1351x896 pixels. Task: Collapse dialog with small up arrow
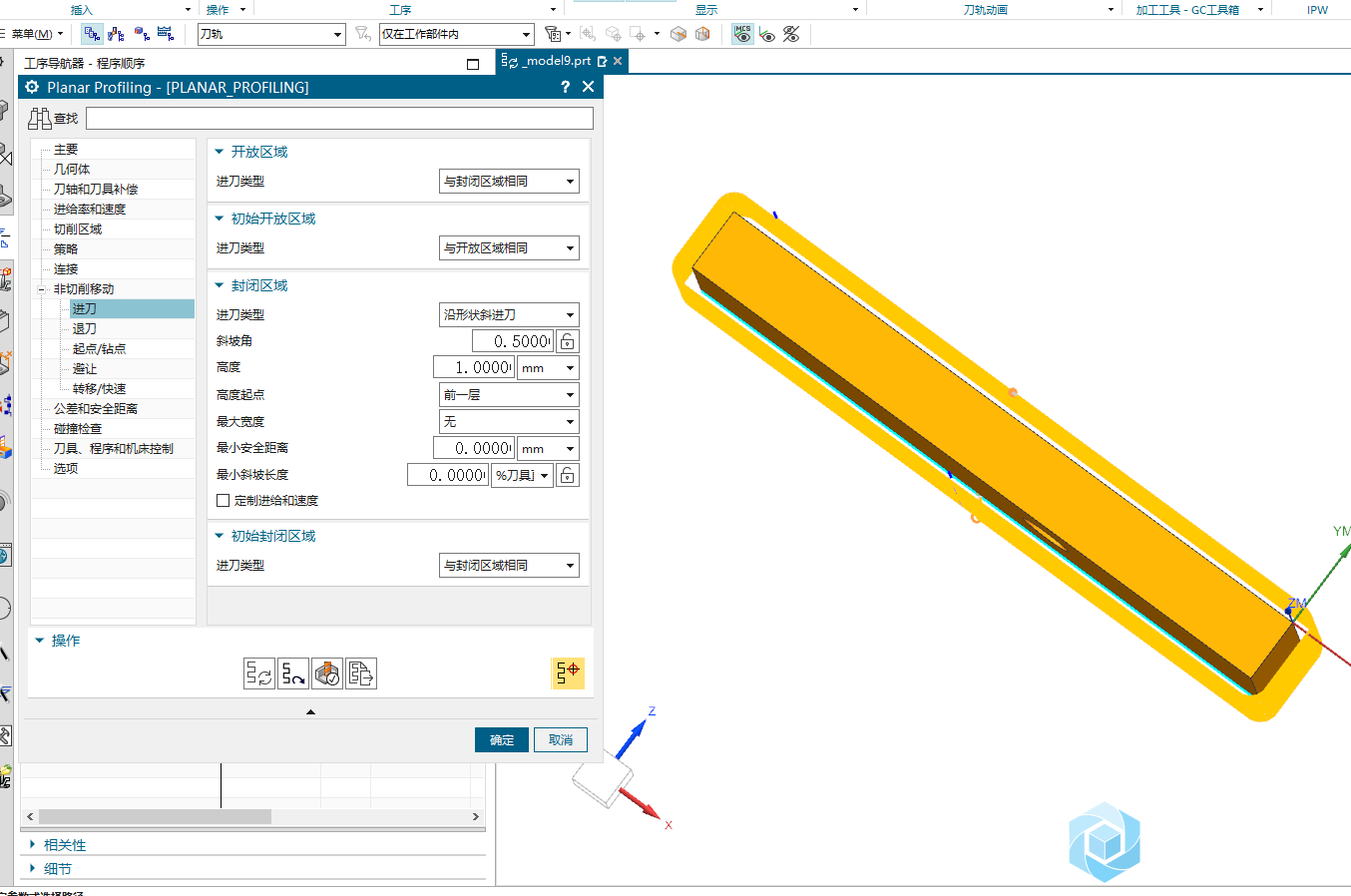click(310, 711)
